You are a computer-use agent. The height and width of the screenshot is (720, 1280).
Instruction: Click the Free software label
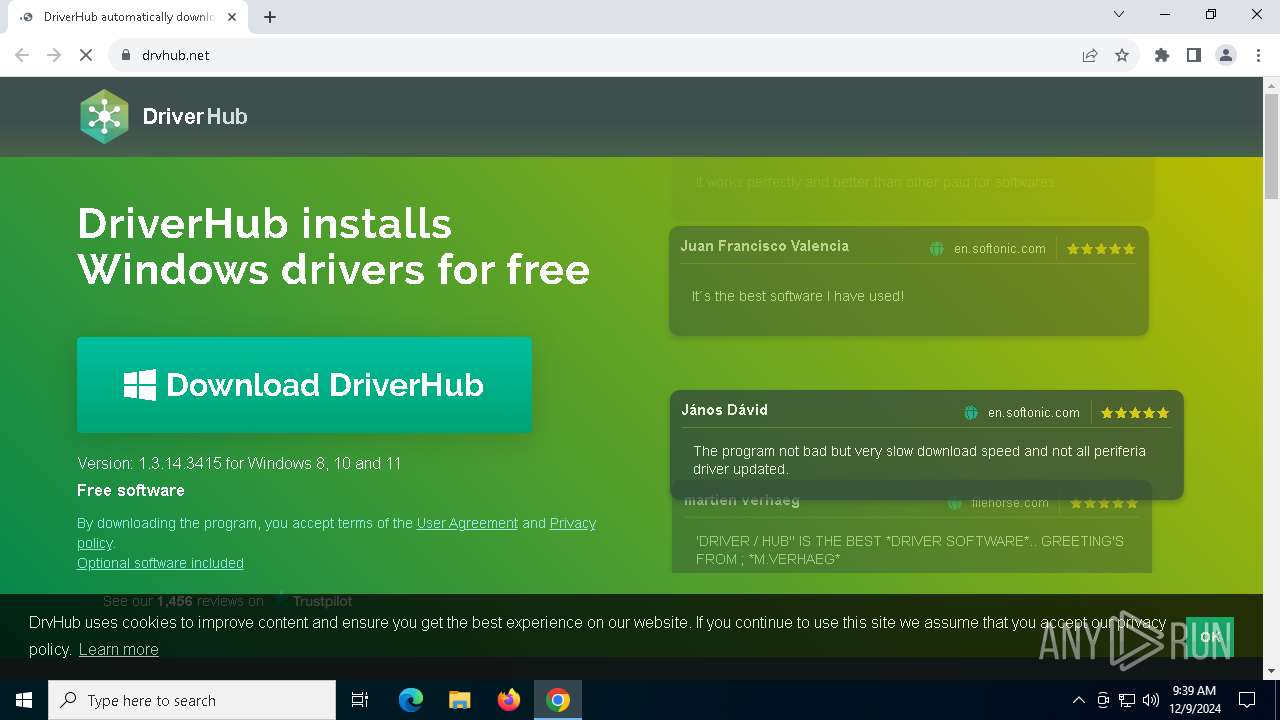coord(131,490)
